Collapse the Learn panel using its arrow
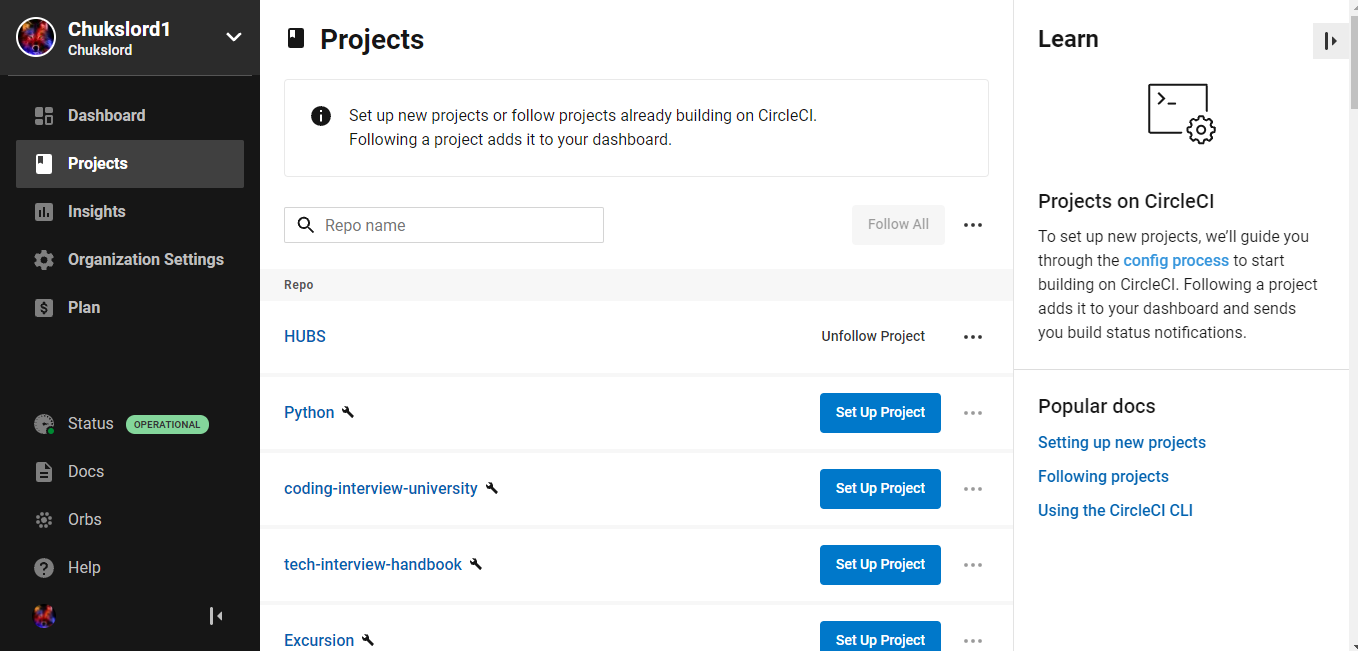 1330,41
